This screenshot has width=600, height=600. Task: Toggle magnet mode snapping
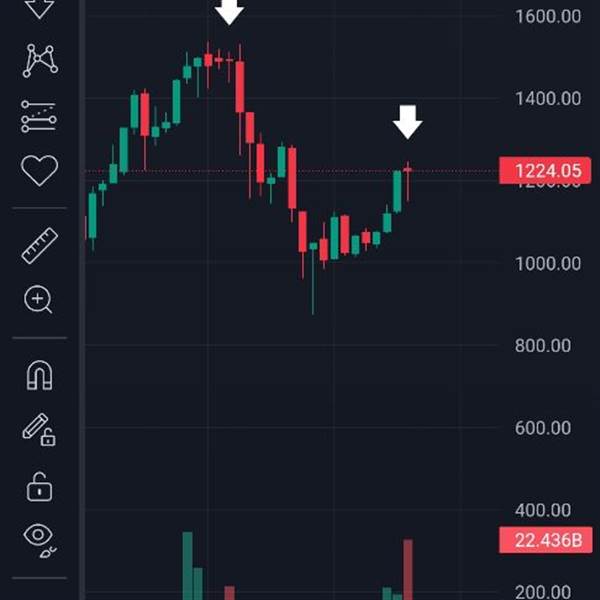39,375
